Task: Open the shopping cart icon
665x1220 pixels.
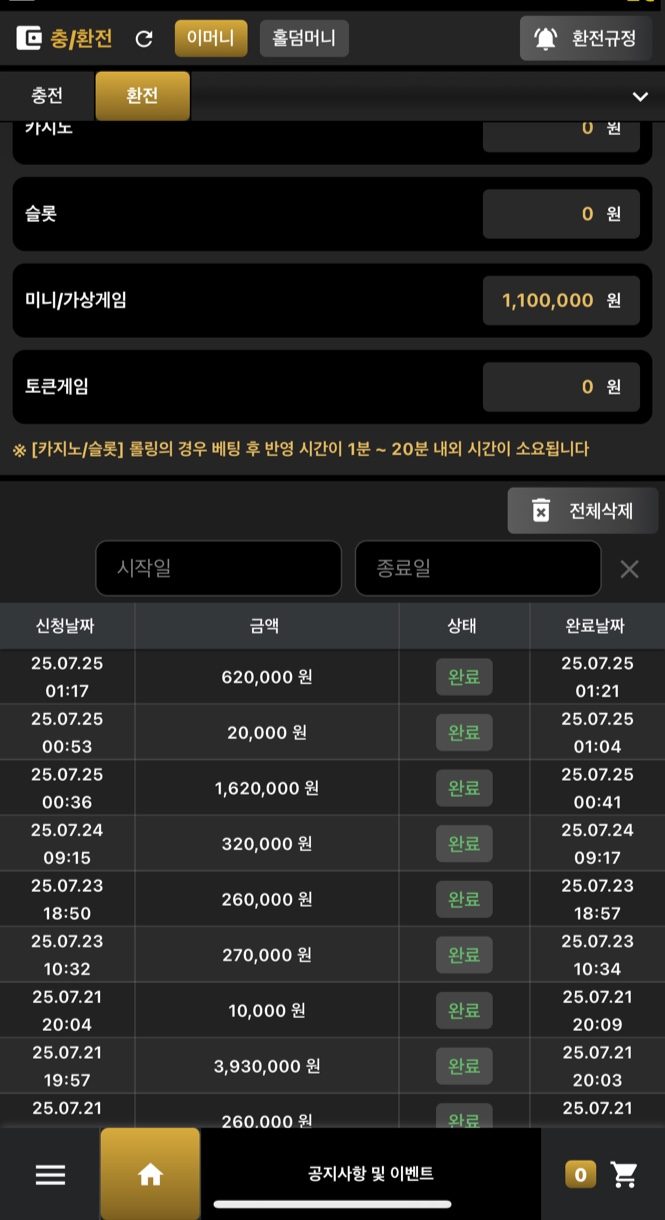Action: pyautogui.click(x=625, y=1175)
